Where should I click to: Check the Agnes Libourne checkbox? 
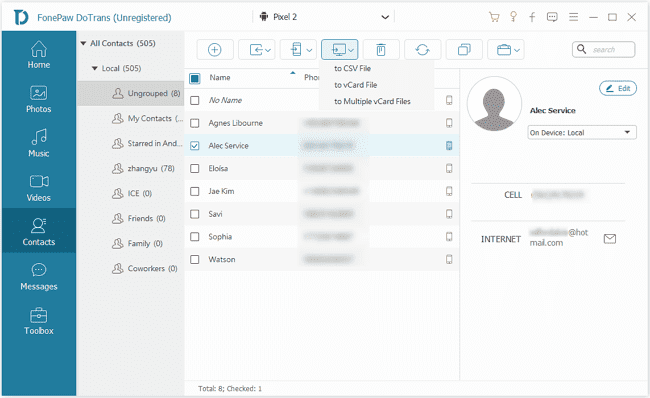[x=194, y=123]
